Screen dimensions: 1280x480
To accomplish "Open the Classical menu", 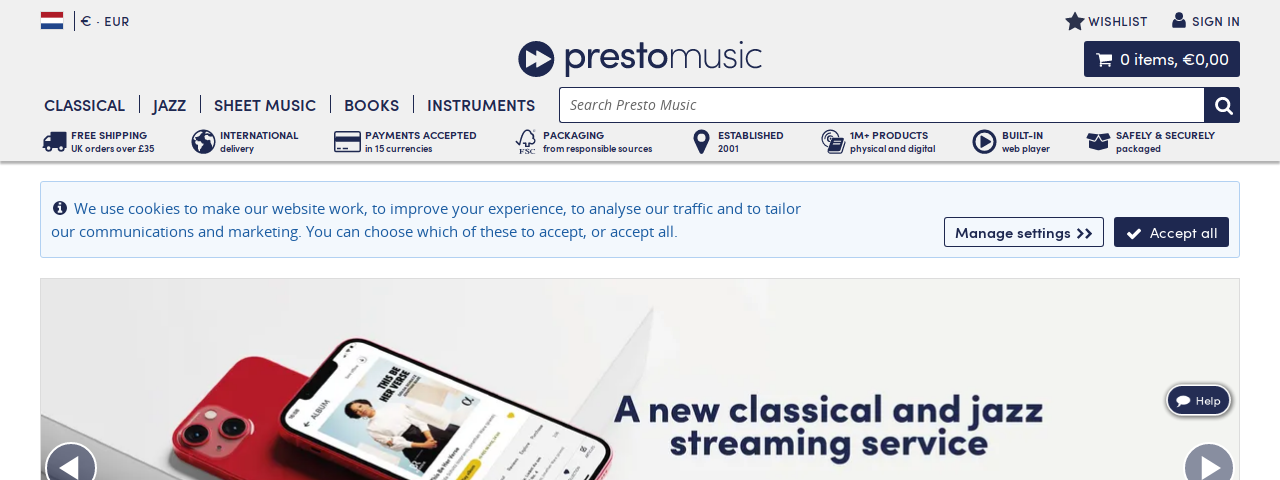I will click(x=85, y=105).
